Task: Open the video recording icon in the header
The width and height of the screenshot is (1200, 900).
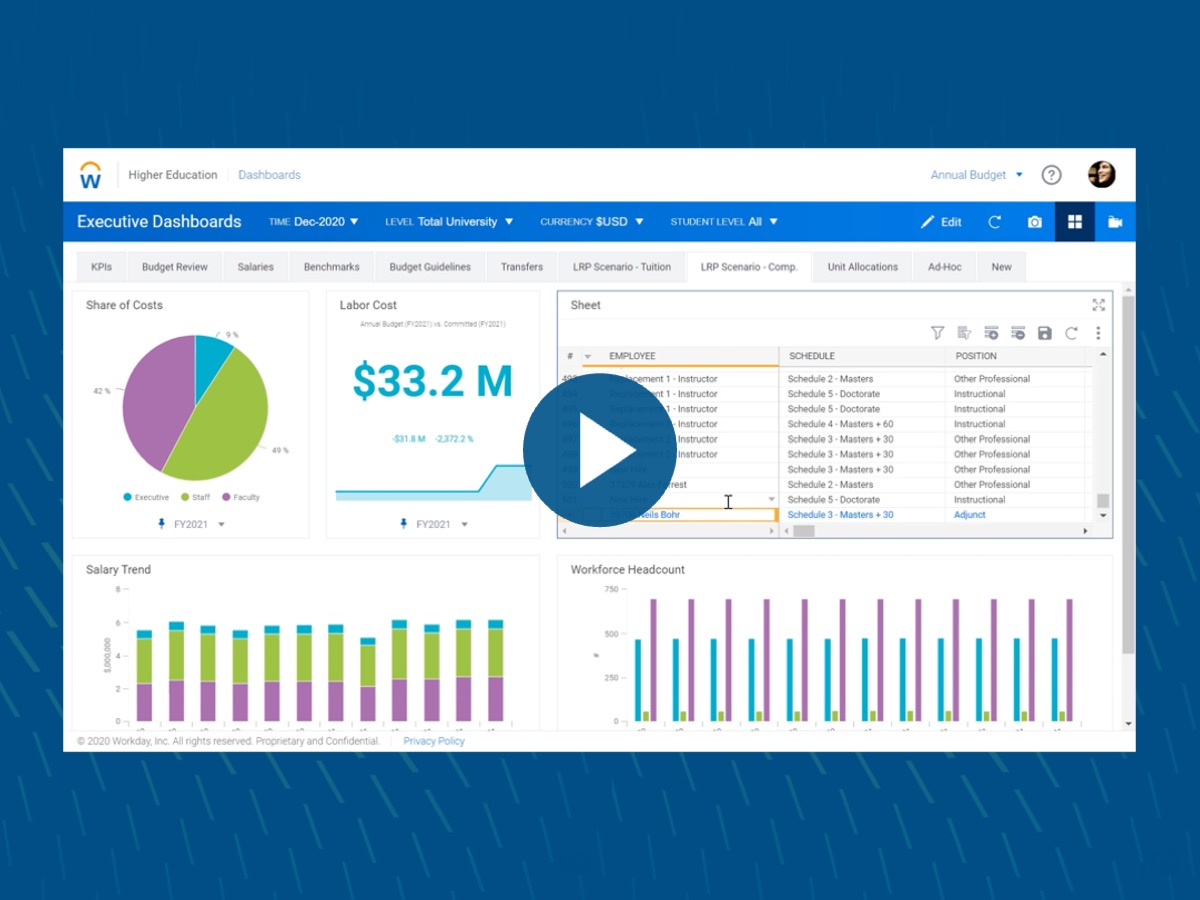Action: point(1115,221)
